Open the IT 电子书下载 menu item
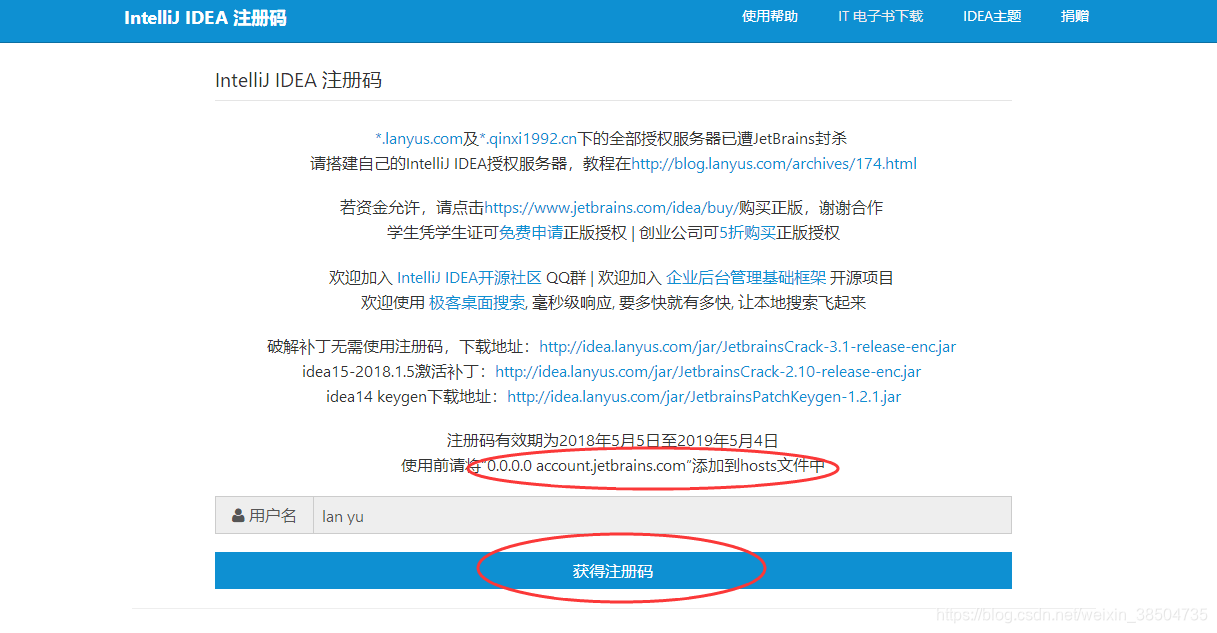 [x=880, y=16]
